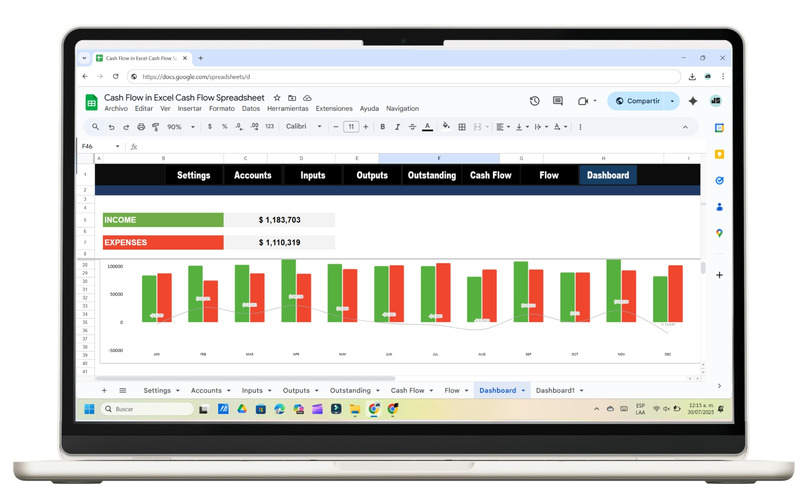Open the Insertar menu
Image resolution: width=800 pixels, height=500 pixels.
tap(189, 109)
